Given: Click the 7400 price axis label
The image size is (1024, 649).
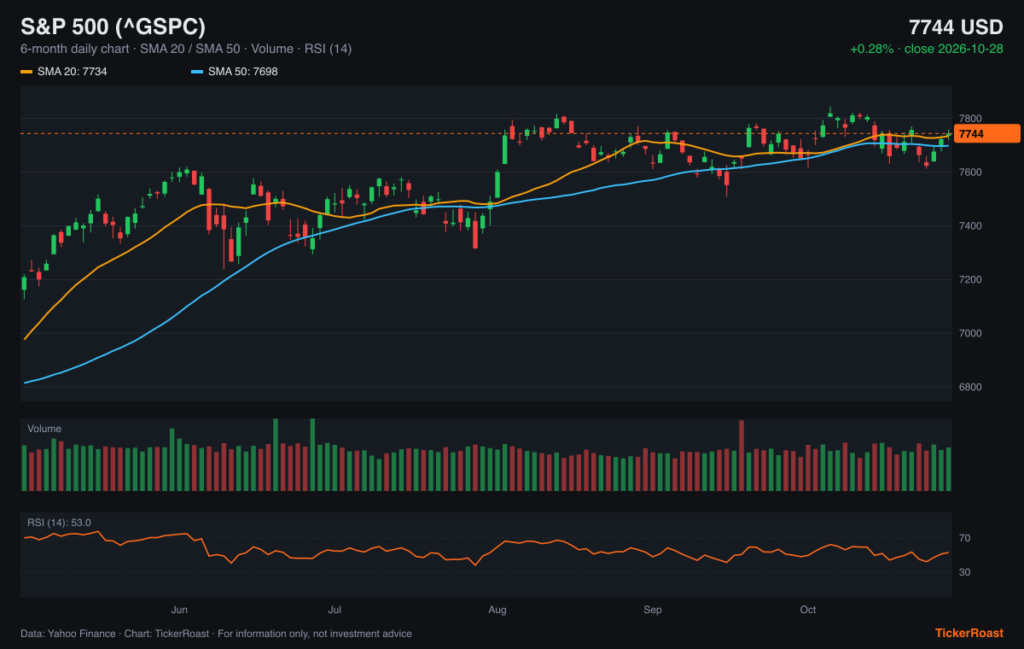Looking at the screenshot, I should [x=970, y=226].
